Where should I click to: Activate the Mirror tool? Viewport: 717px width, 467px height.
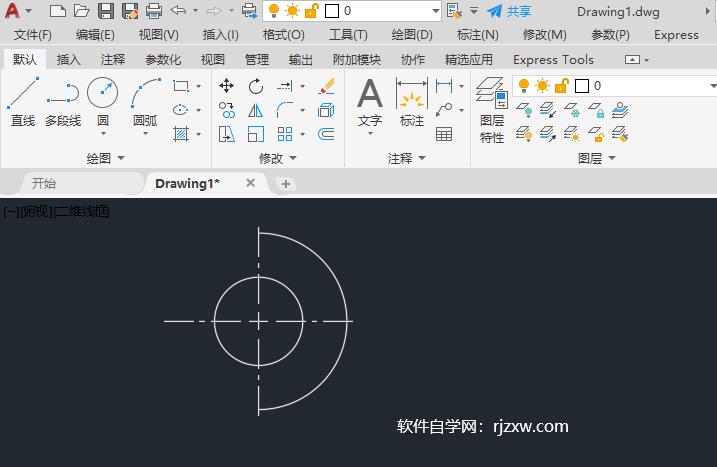pos(256,110)
